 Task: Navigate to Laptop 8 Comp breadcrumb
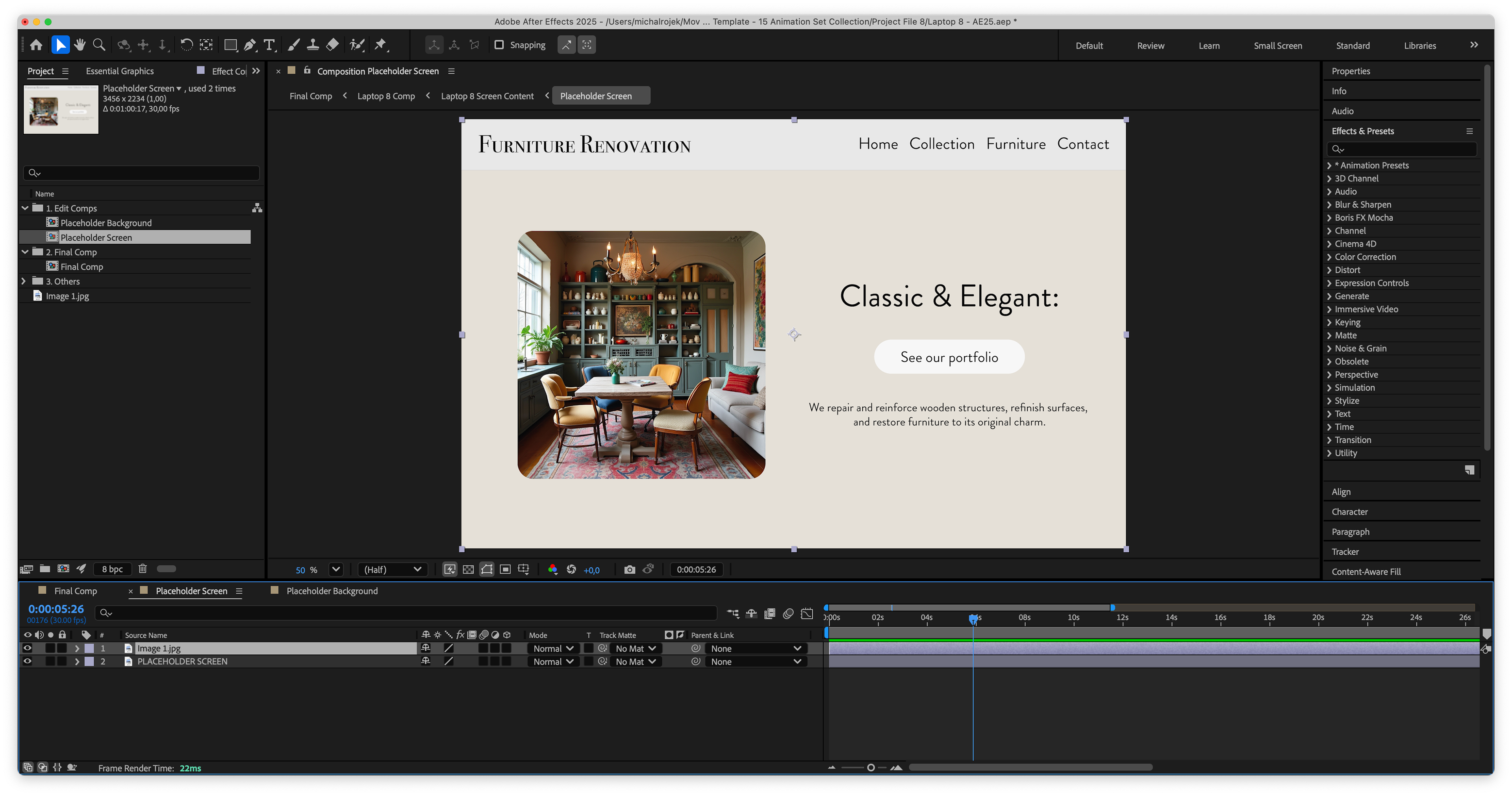385,96
